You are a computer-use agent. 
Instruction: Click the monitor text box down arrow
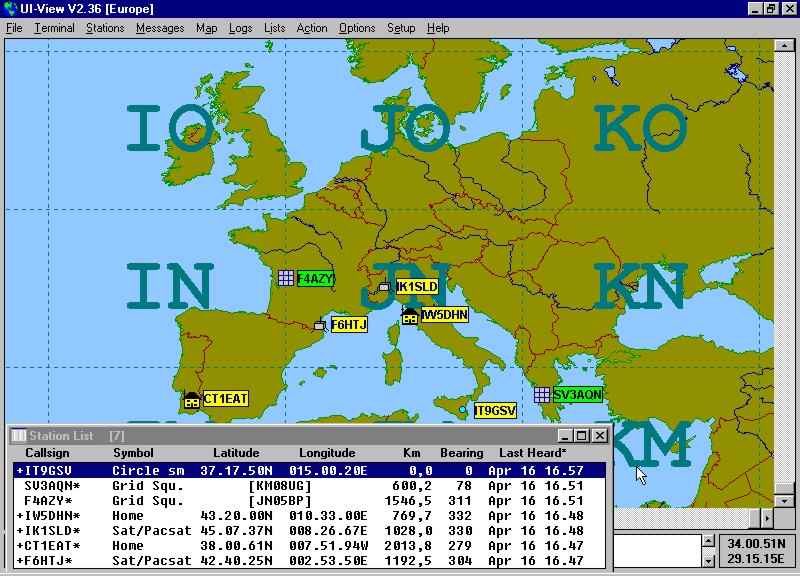708,561
